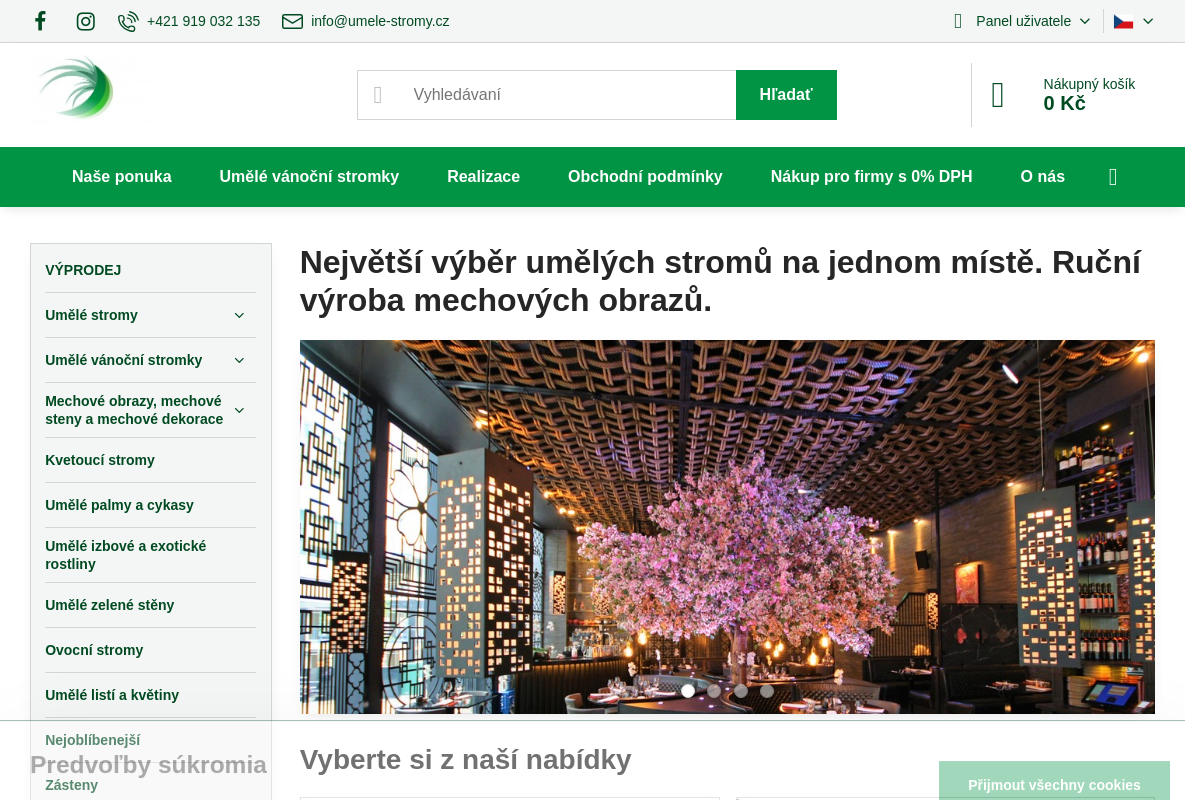Open Umělé listí a květiny category
The image size is (1200, 800).
coord(112,695)
